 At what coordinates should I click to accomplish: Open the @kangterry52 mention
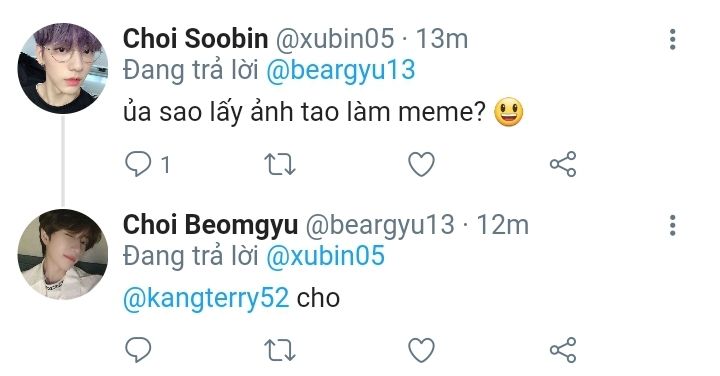206,298
